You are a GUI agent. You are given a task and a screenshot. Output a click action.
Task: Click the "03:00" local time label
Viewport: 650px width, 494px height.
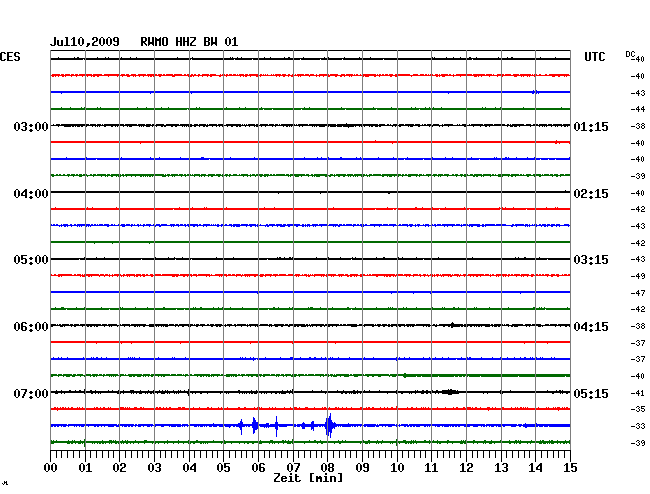coord(31,126)
